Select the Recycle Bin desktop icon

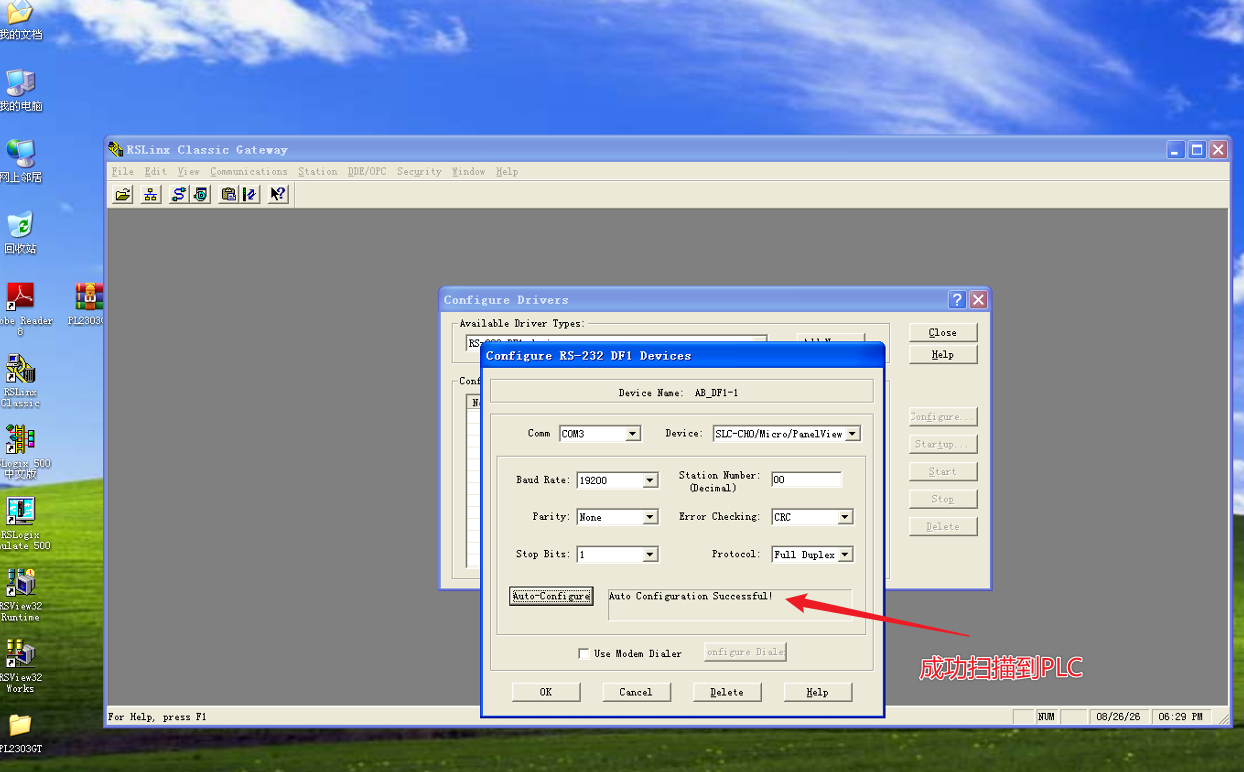(20, 233)
